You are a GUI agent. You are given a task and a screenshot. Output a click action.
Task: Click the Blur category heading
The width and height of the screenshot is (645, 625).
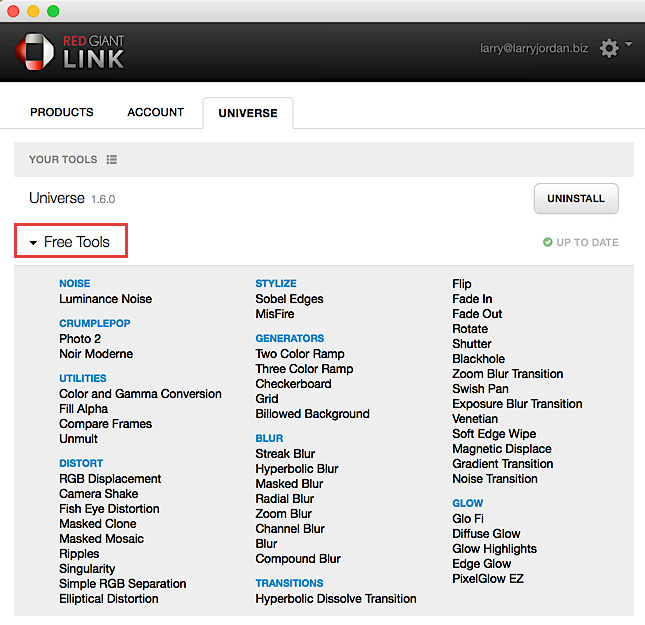(269, 438)
